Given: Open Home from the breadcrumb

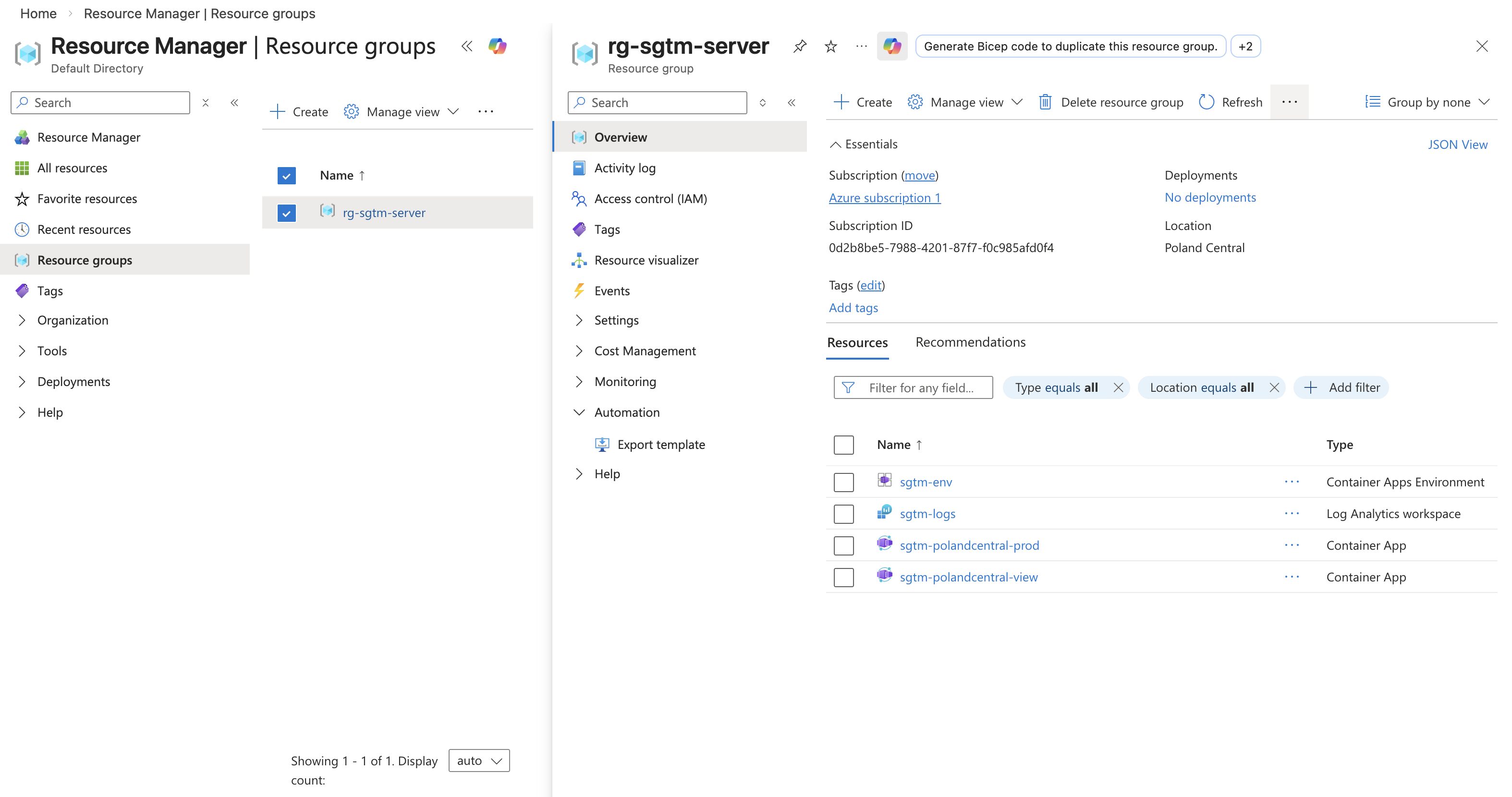Looking at the screenshot, I should tap(37, 13).
